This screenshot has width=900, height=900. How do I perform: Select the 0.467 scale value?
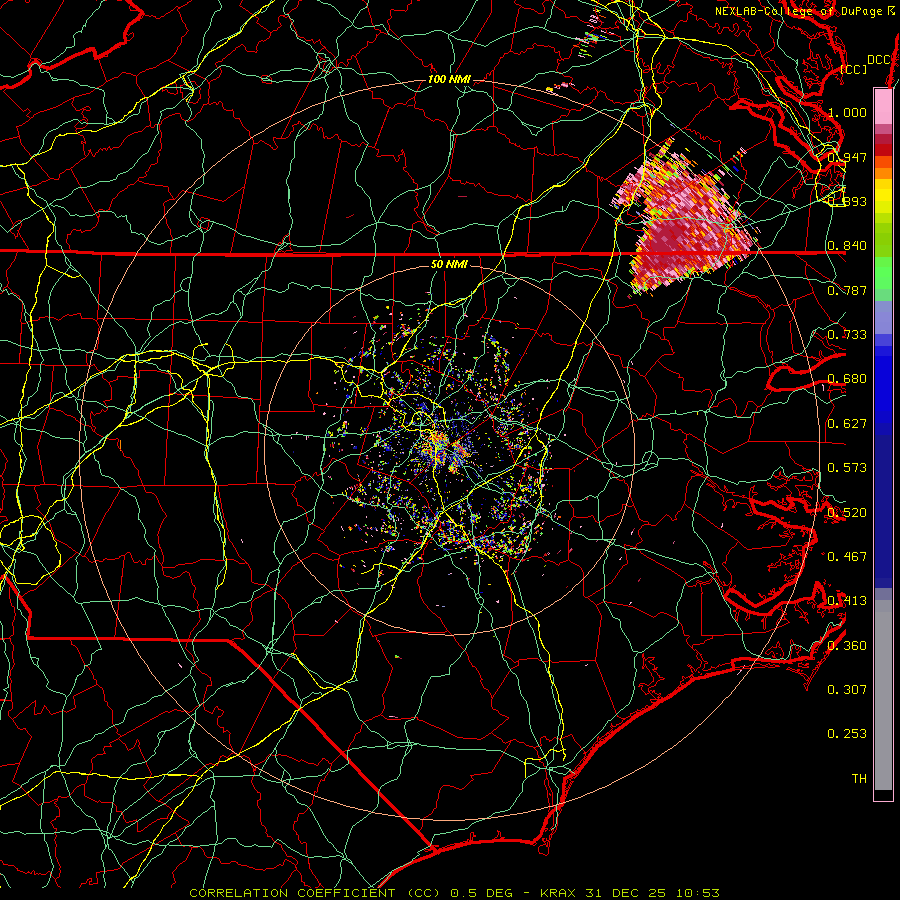[847, 557]
